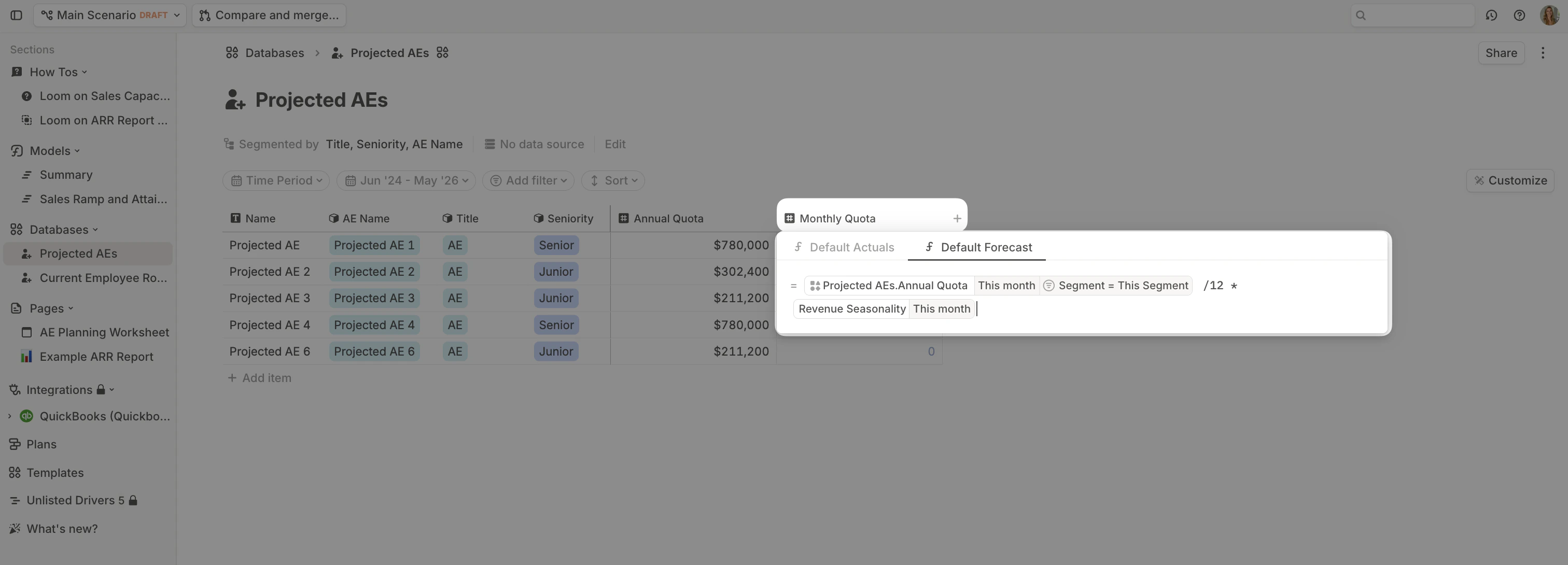Viewport: 1568px width, 565px height.
Task: Click the plus icon beside Monthly Quota
Action: [x=957, y=218]
